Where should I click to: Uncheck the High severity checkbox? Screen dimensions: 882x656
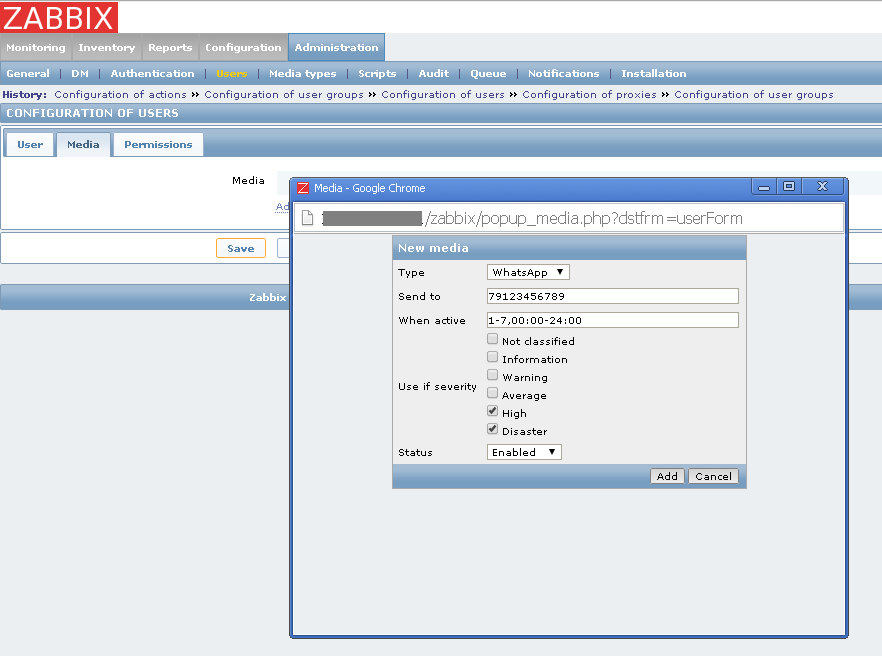pyautogui.click(x=492, y=411)
